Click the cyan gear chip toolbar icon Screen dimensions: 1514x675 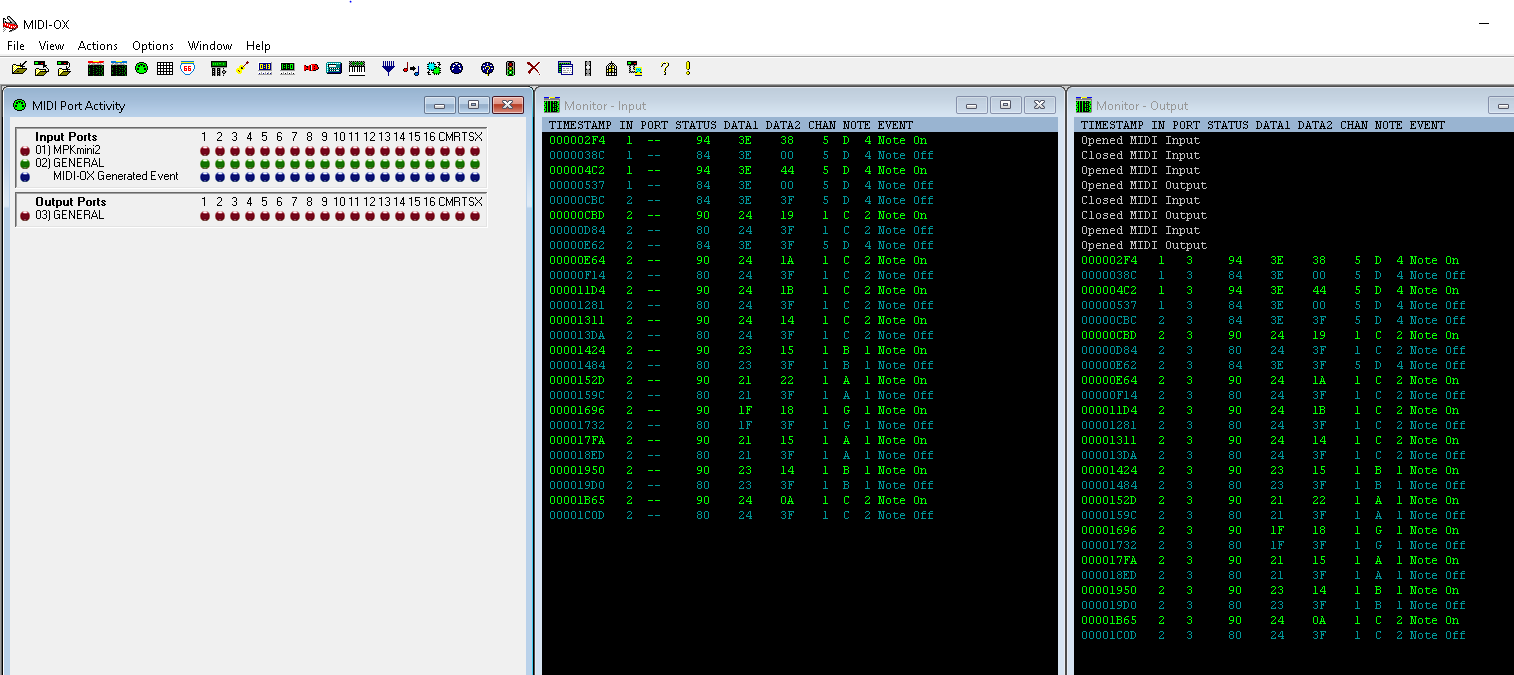pos(434,68)
